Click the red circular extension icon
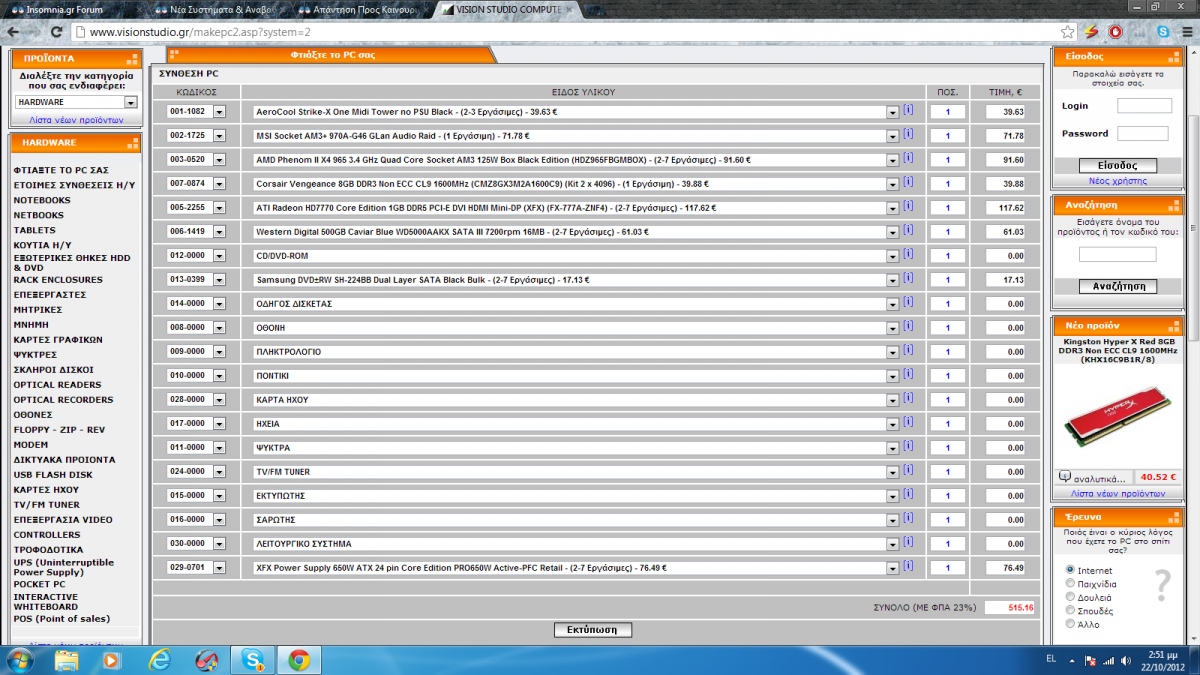Viewport: 1200px width, 675px height. click(x=1115, y=32)
